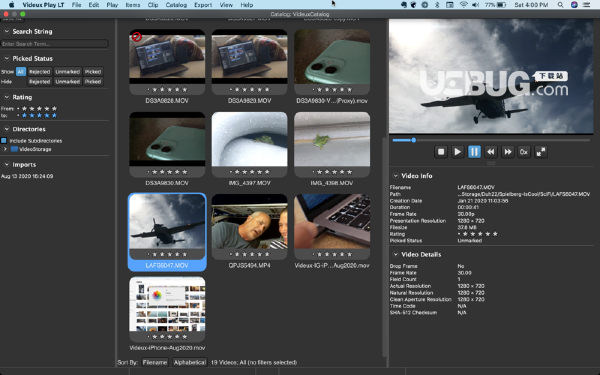Toggle Show Picked filter
The height and width of the screenshot is (375, 600).
click(93, 72)
